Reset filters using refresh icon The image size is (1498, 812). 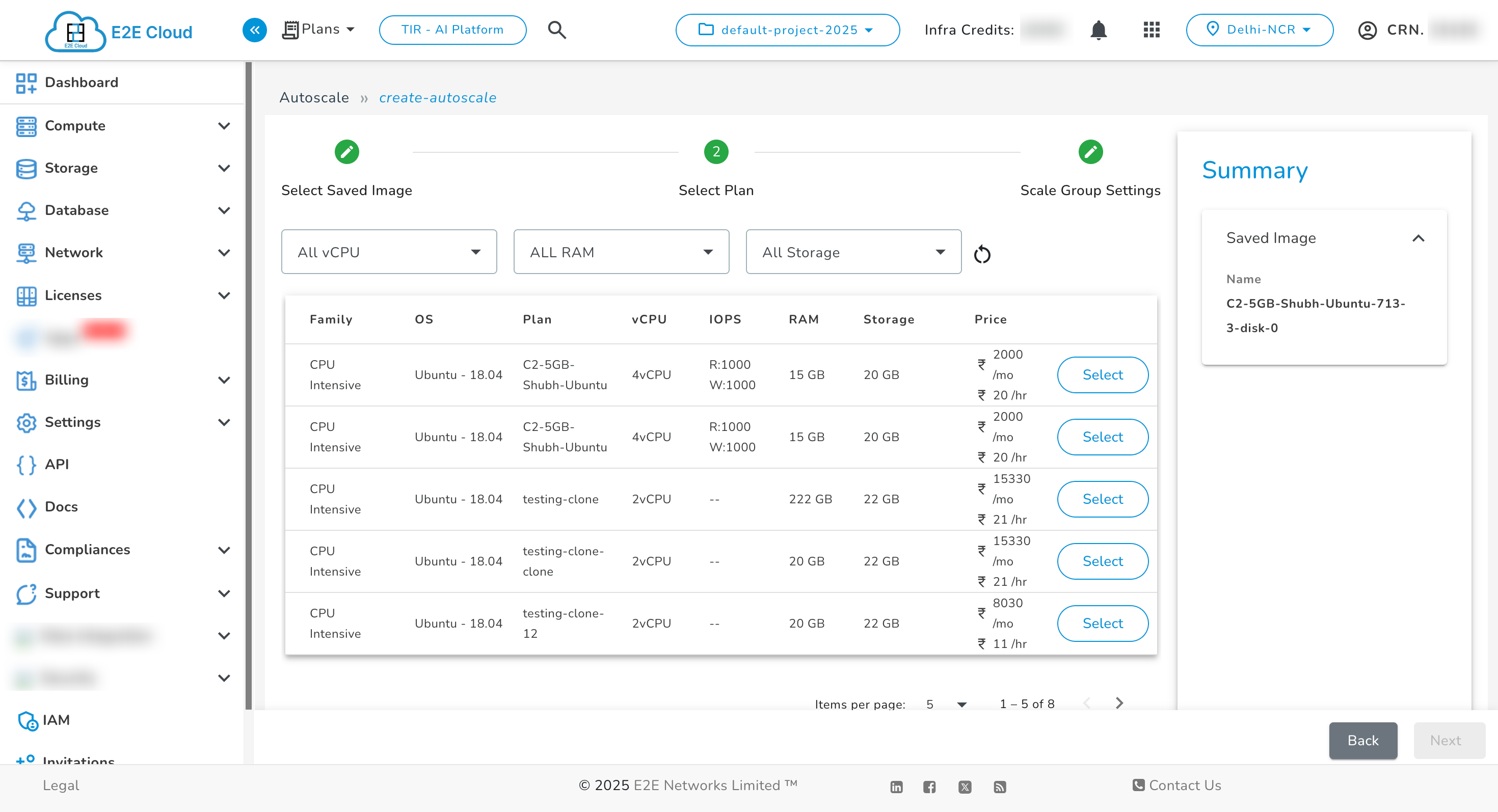[982, 254]
